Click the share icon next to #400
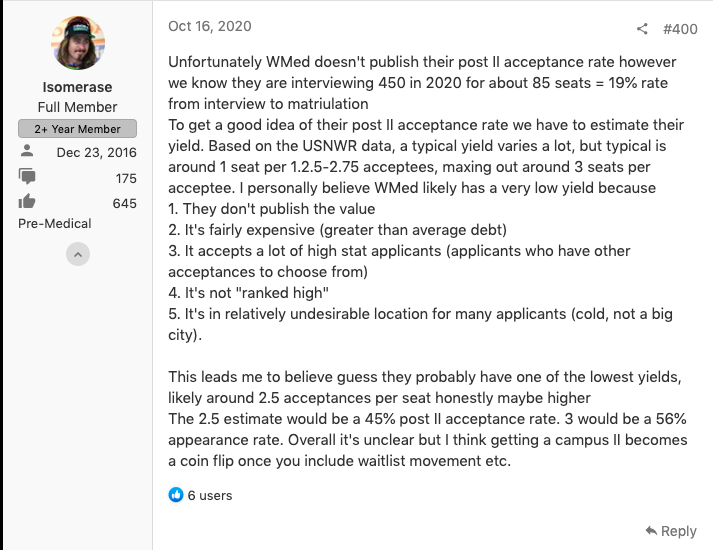The height and width of the screenshot is (550, 713). 642,29
